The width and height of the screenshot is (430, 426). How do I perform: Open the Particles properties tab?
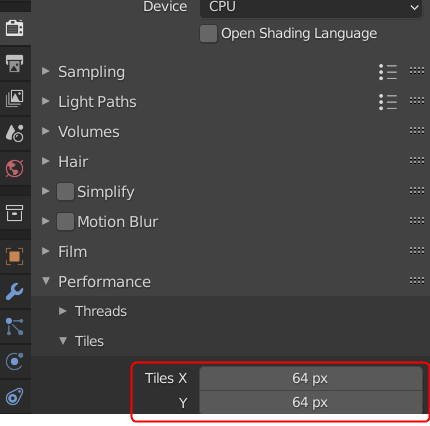[15, 327]
